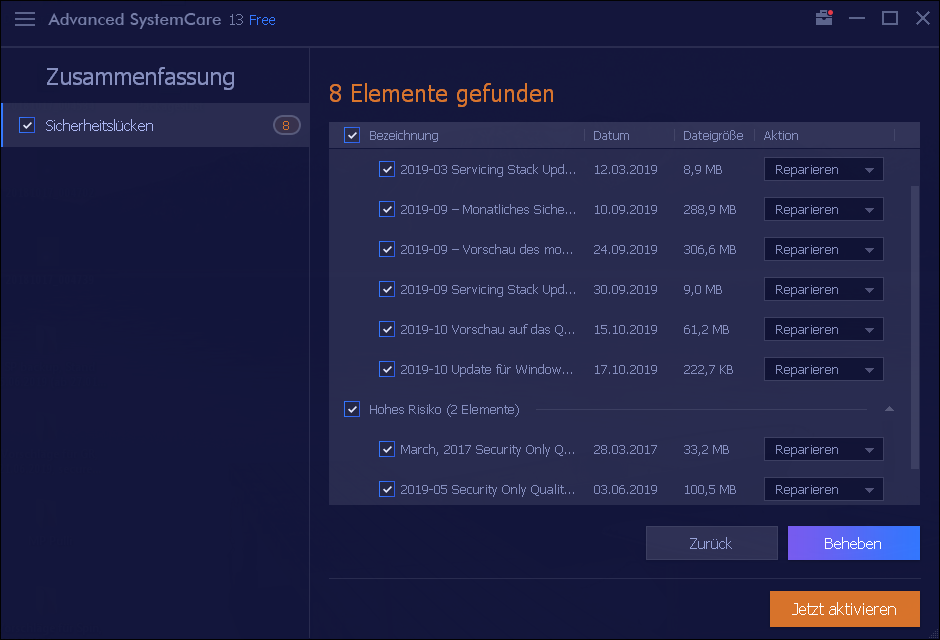Click the Aktion column header
The image size is (940, 640).
click(781, 135)
